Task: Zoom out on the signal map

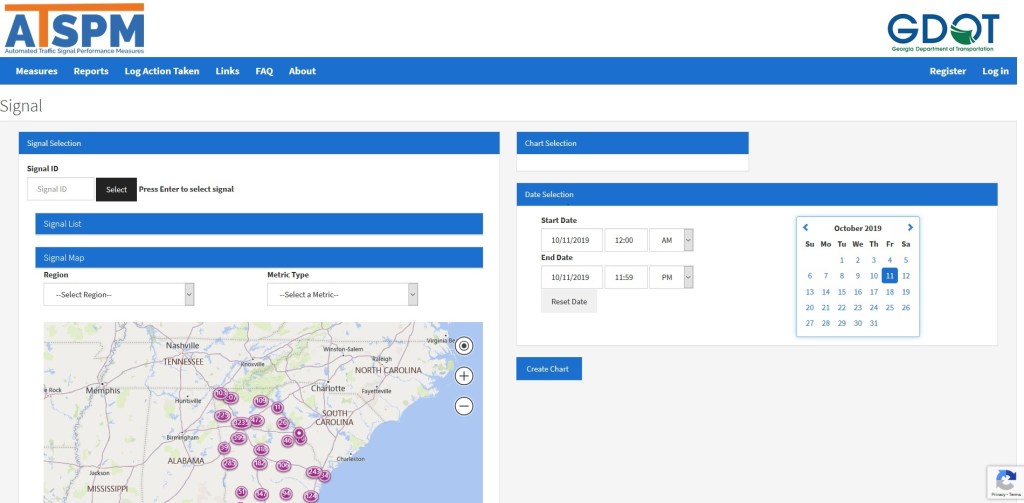Action: pos(464,406)
